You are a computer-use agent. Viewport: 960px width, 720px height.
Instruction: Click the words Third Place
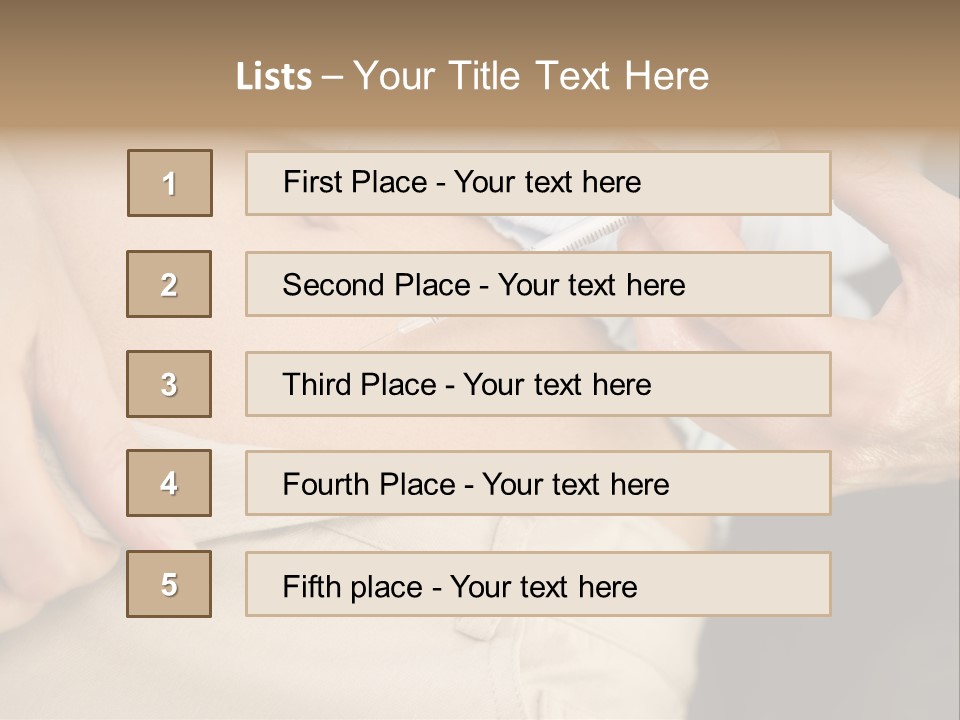point(359,384)
